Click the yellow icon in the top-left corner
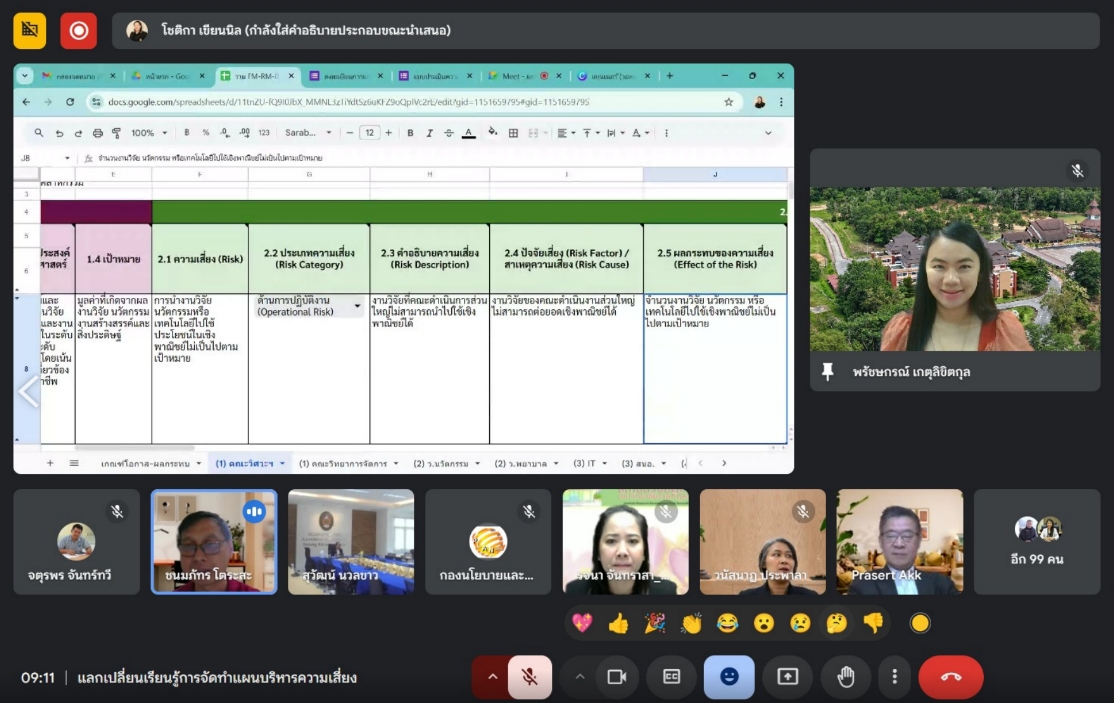 30,31
